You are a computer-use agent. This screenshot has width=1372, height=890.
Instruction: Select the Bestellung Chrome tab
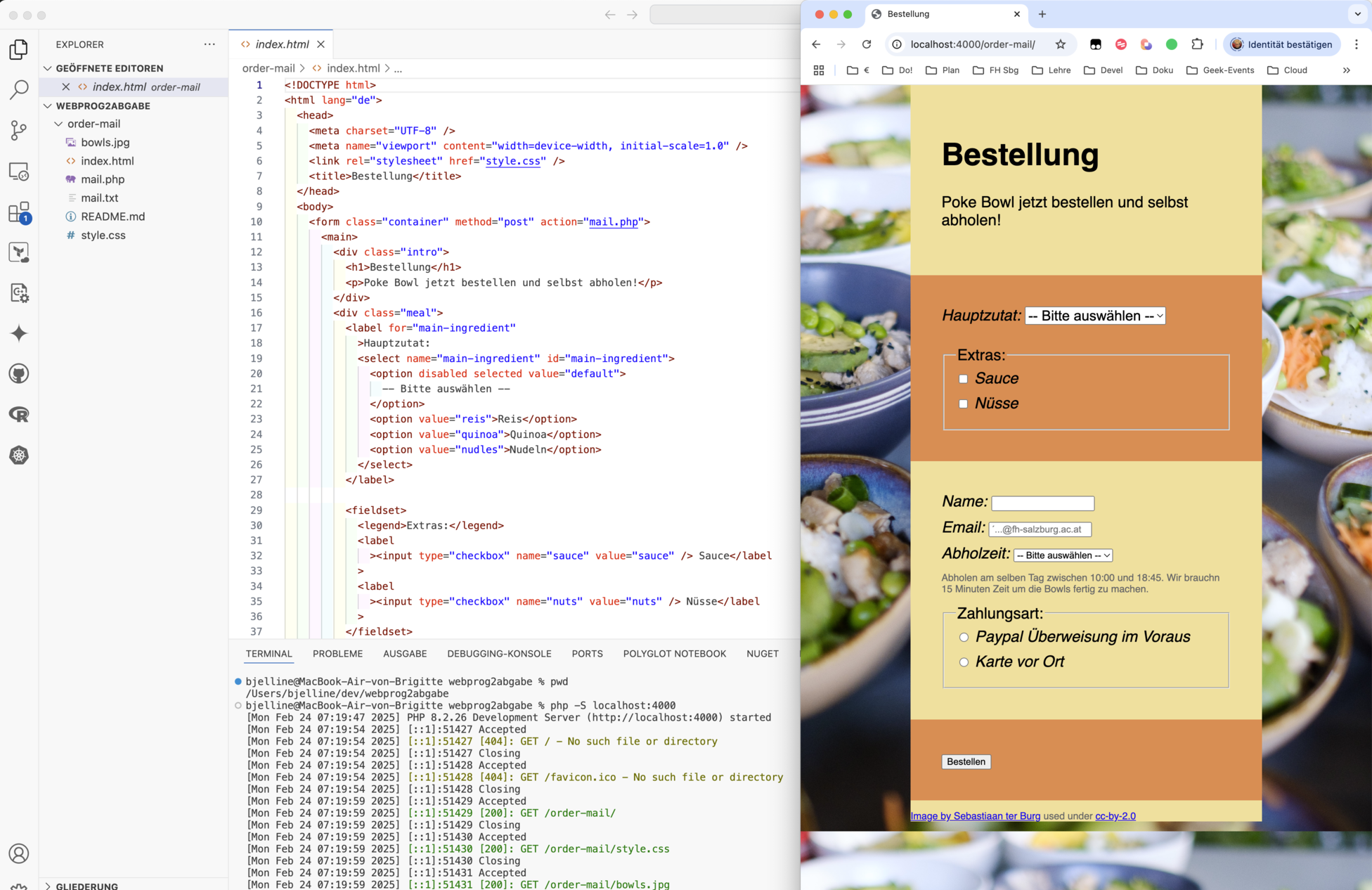945,14
